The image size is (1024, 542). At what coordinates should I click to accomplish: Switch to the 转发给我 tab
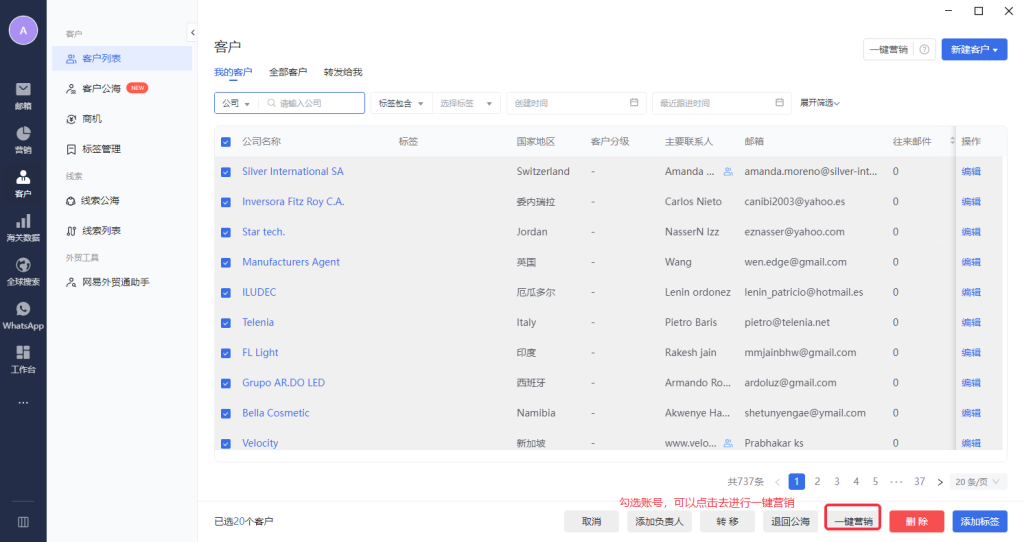(x=342, y=72)
